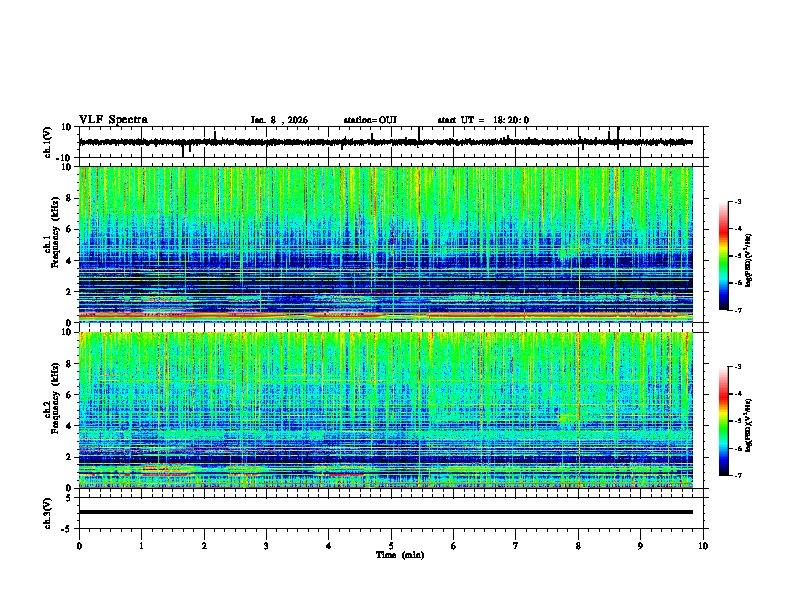
Task: Click the ch.3 flat voltage trace
Action: (386, 512)
